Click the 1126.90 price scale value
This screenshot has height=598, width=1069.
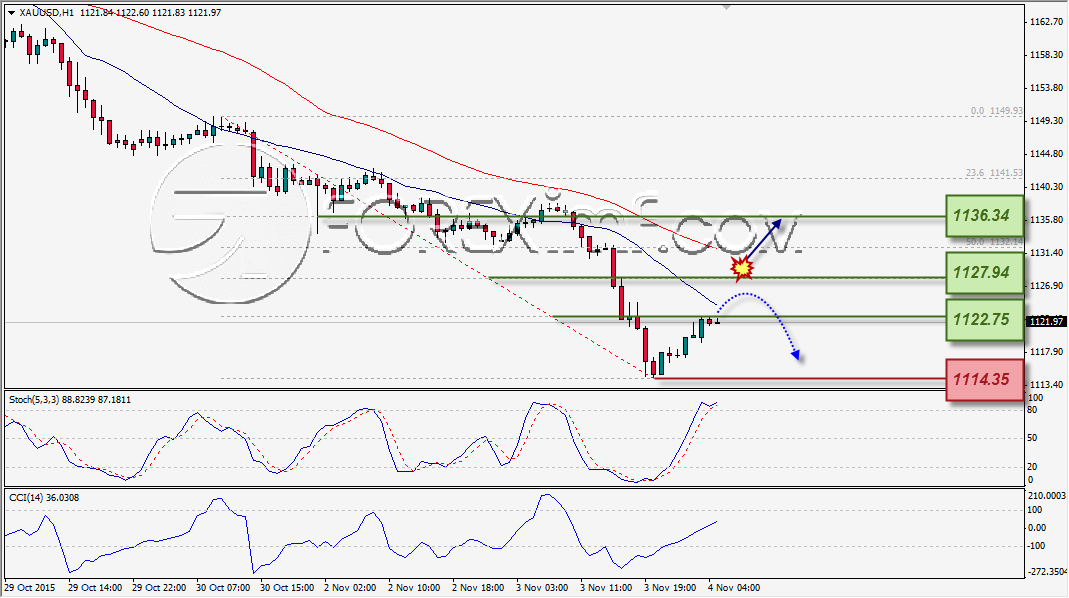coord(1047,286)
